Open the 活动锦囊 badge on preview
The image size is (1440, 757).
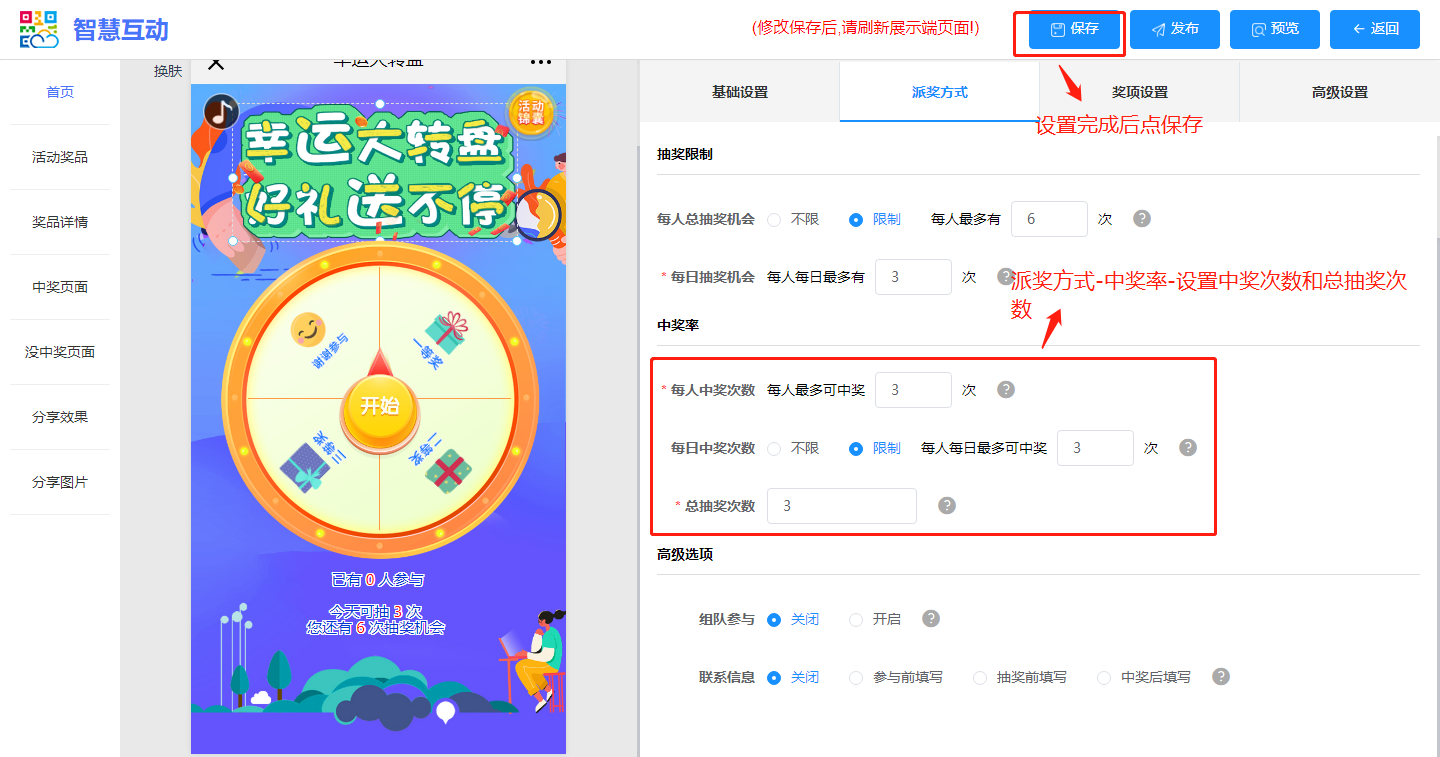click(x=530, y=112)
